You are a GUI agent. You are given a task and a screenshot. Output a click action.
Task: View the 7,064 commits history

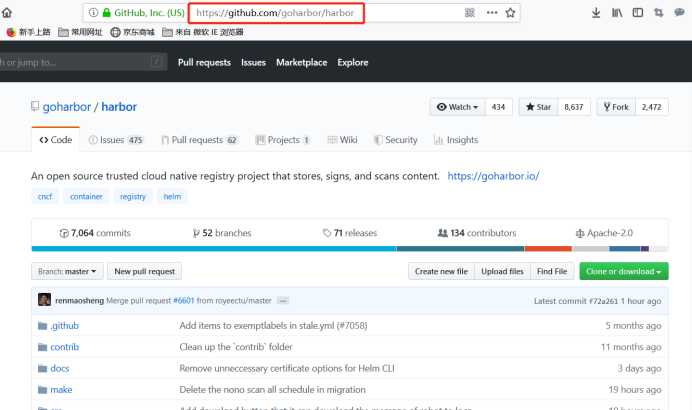pyautogui.click(x=95, y=233)
